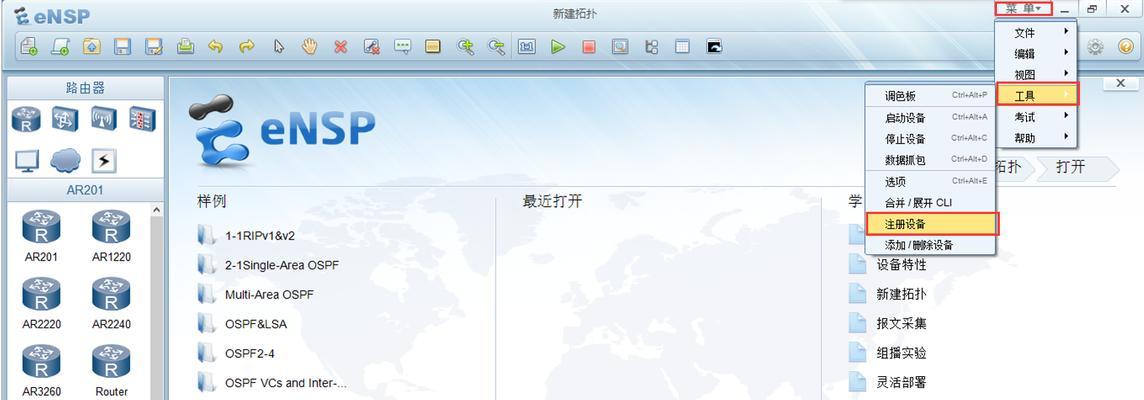Open the 菜单 dropdown button
Viewport: 1144px width, 400px height.
(1024, 9)
